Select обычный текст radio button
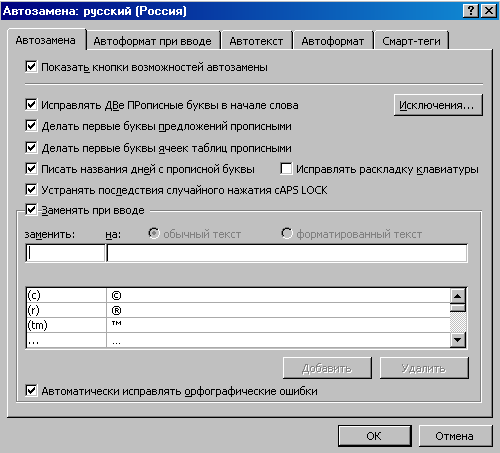 coord(154,233)
